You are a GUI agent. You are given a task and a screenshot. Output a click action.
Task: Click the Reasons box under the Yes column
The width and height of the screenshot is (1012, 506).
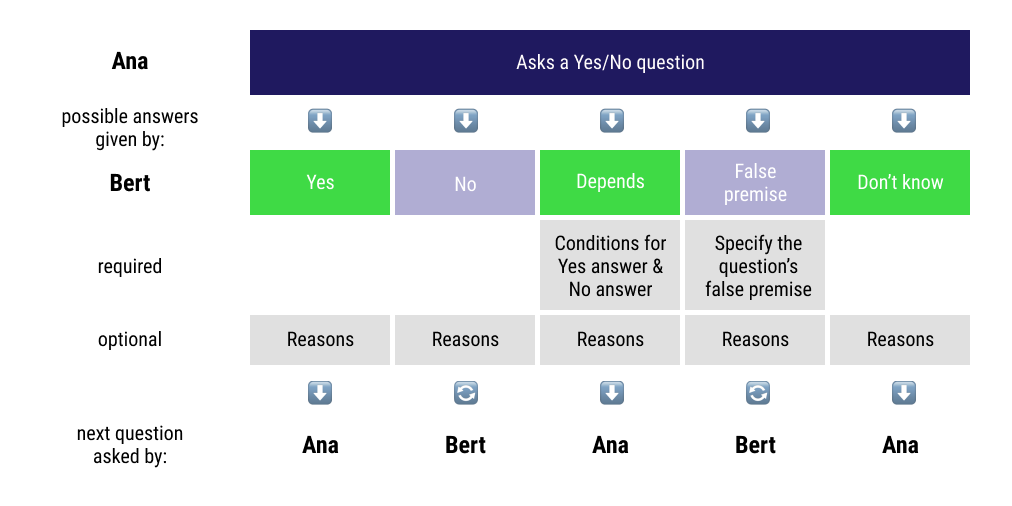pos(320,340)
